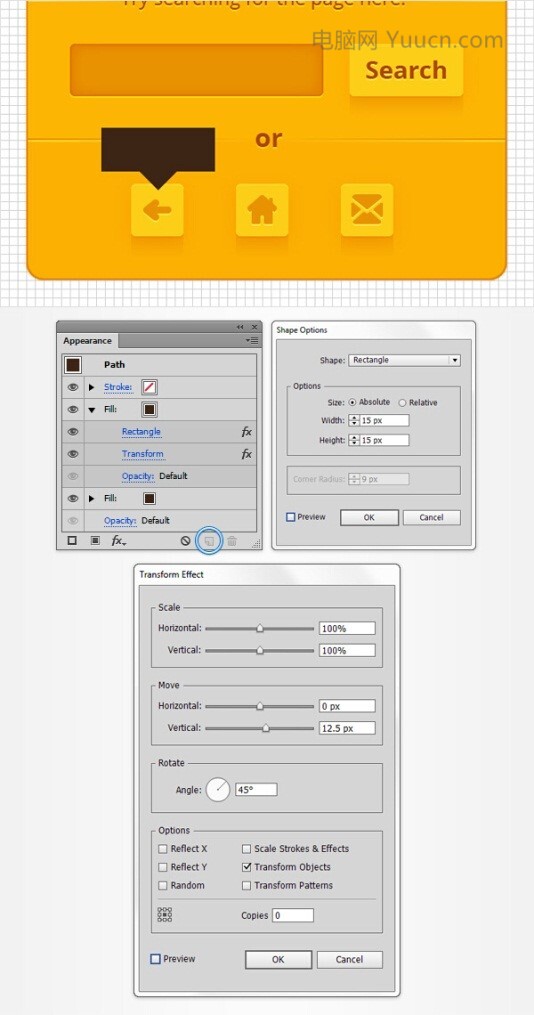
Task: Click OK in the Transform Effect dialog
Action: click(x=278, y=959)
